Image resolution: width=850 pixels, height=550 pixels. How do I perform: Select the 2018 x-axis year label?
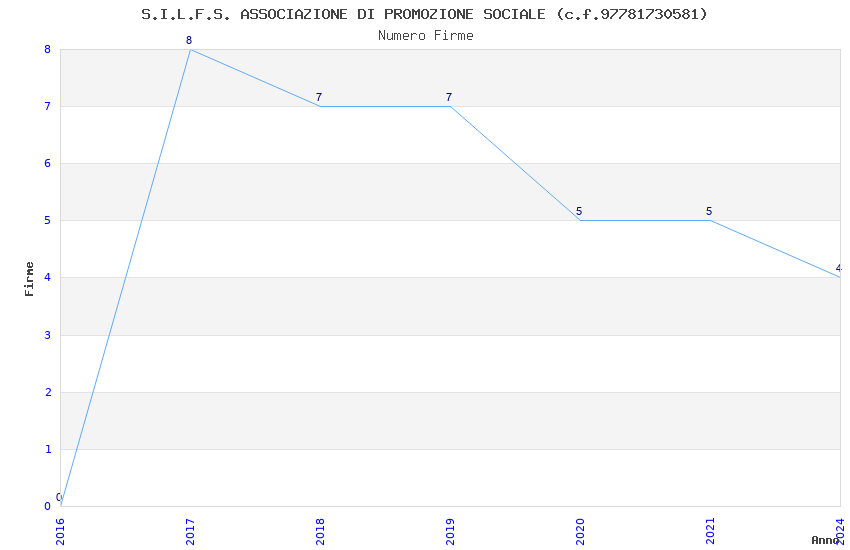click(320, 532)
